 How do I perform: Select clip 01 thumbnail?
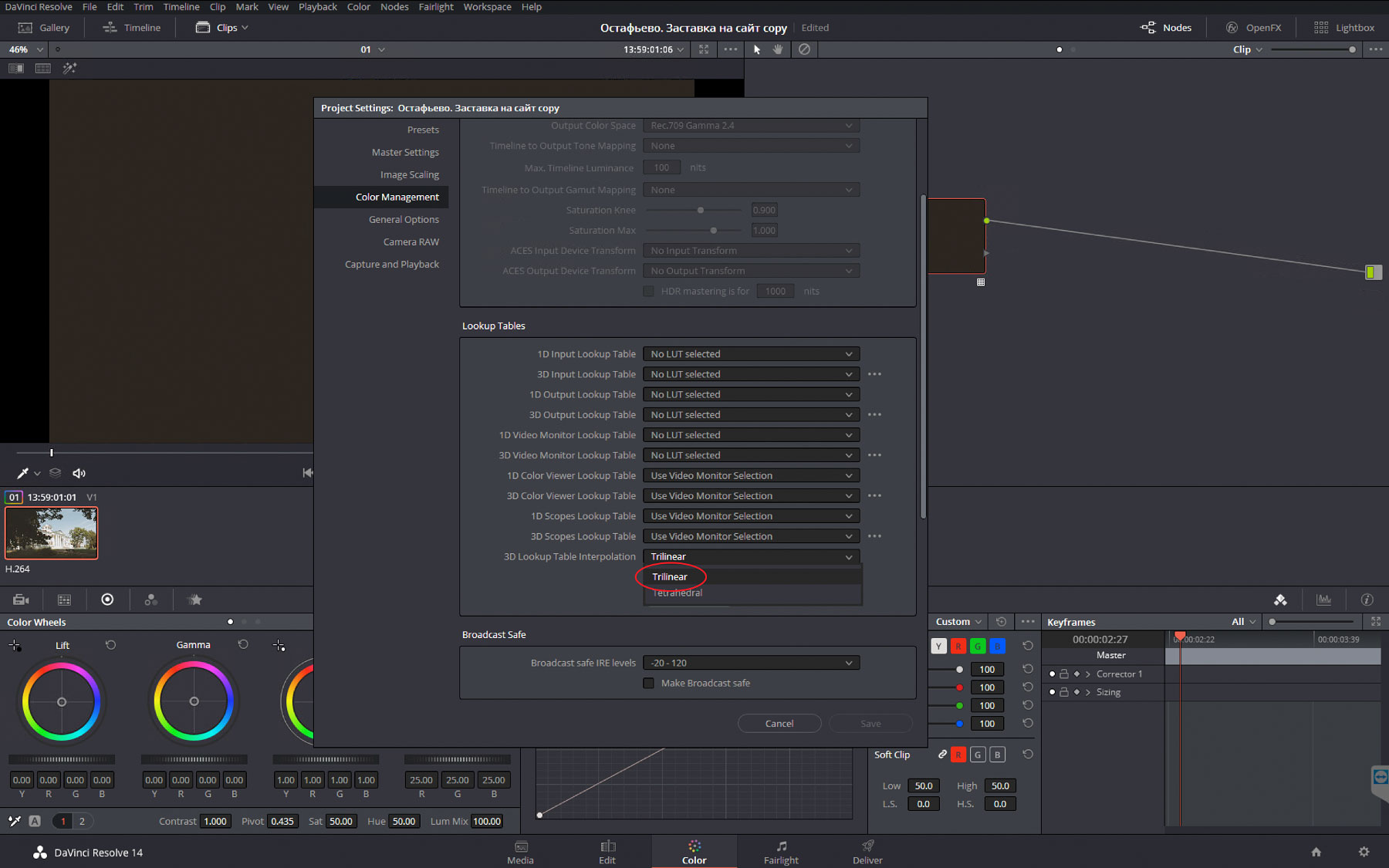point(52,532)
